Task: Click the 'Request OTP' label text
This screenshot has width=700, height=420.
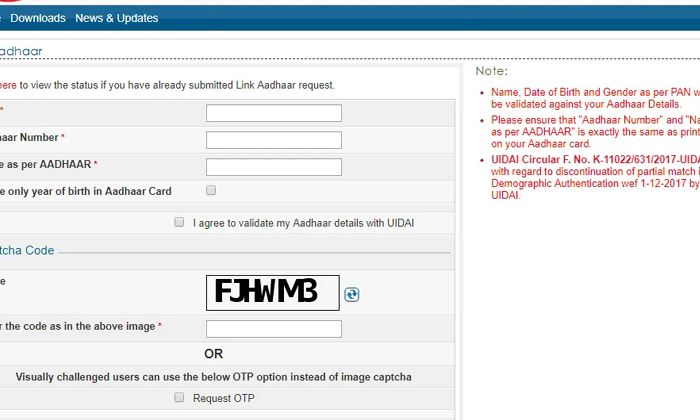Action: point(224,398)
